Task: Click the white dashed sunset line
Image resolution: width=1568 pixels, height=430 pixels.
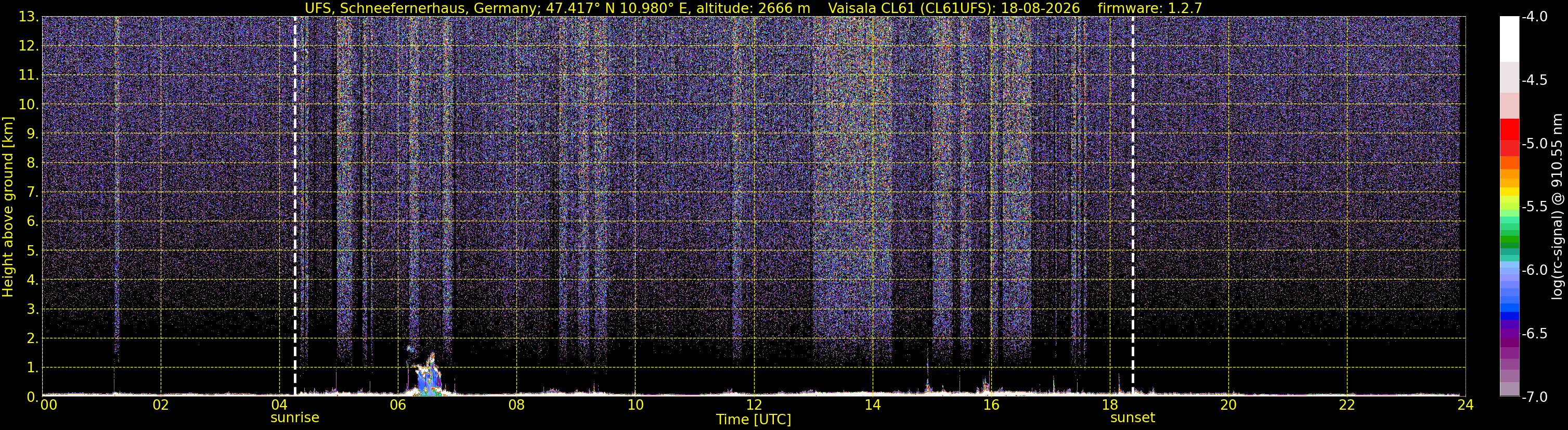Action: pyautogui.click(x=1133, y=207)
